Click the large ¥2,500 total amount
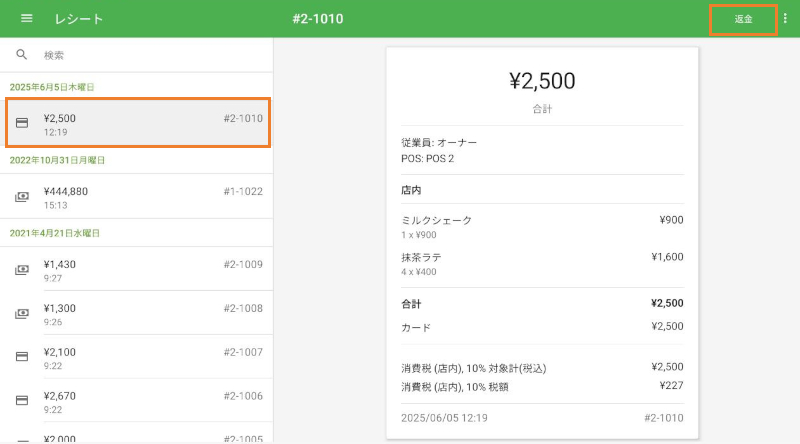Image resolution: width=800 pixels, height=444 pixels. [542, 81]
